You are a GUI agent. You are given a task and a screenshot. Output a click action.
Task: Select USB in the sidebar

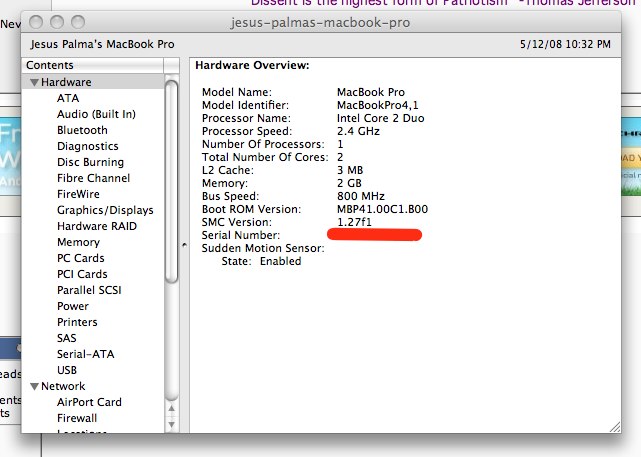coord(67,370)
